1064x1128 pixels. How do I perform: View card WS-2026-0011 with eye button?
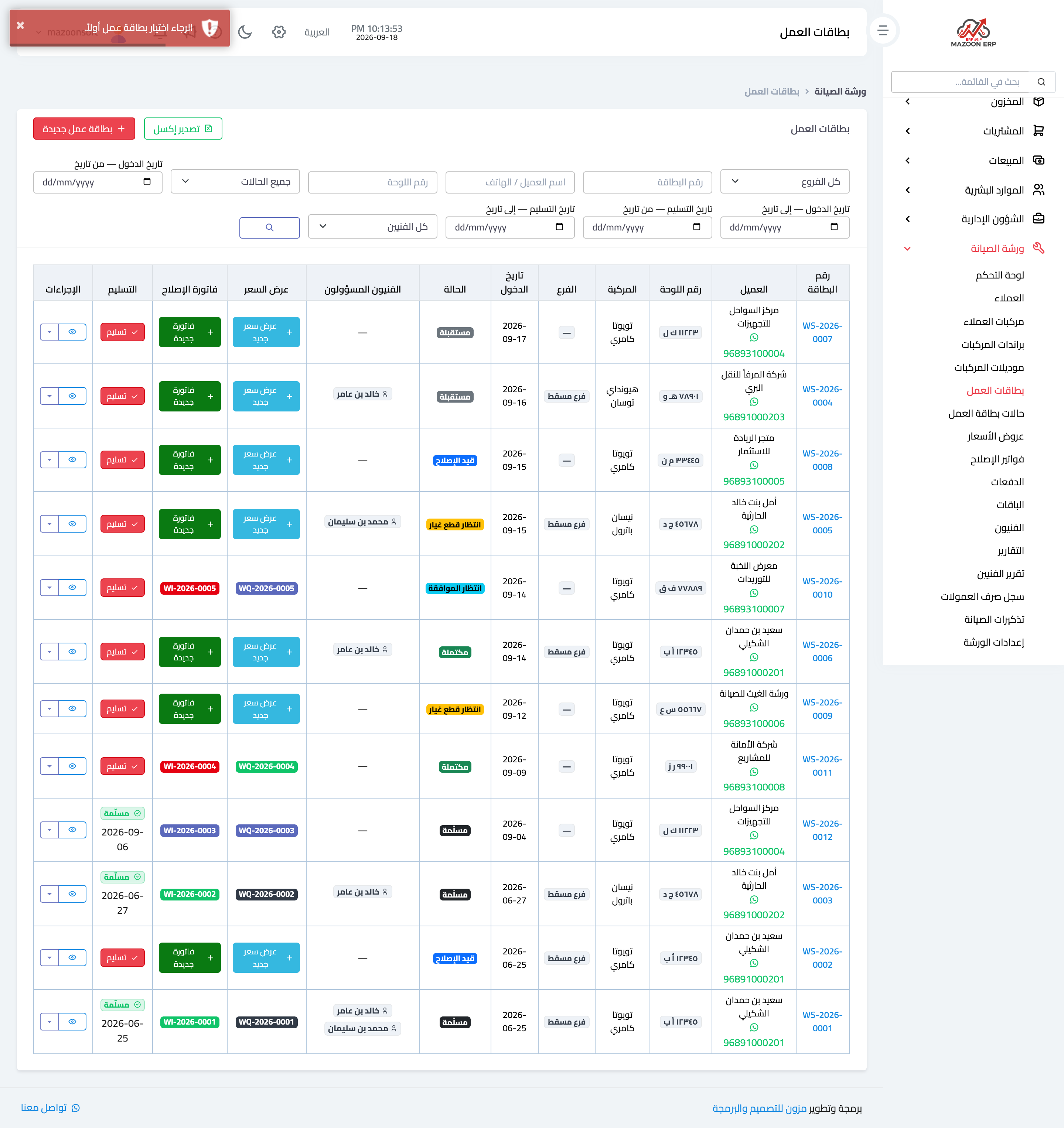click(72, 766)
